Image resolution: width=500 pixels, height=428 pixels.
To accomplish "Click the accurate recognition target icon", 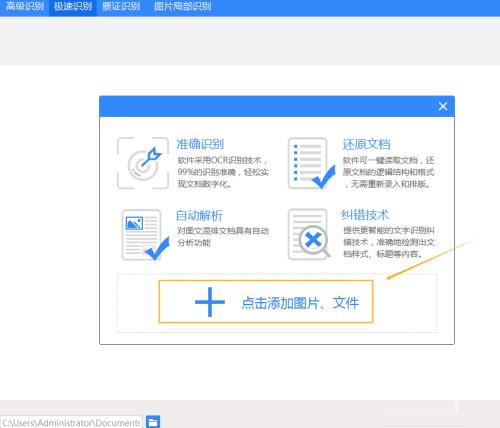I will tap(143, 163).
